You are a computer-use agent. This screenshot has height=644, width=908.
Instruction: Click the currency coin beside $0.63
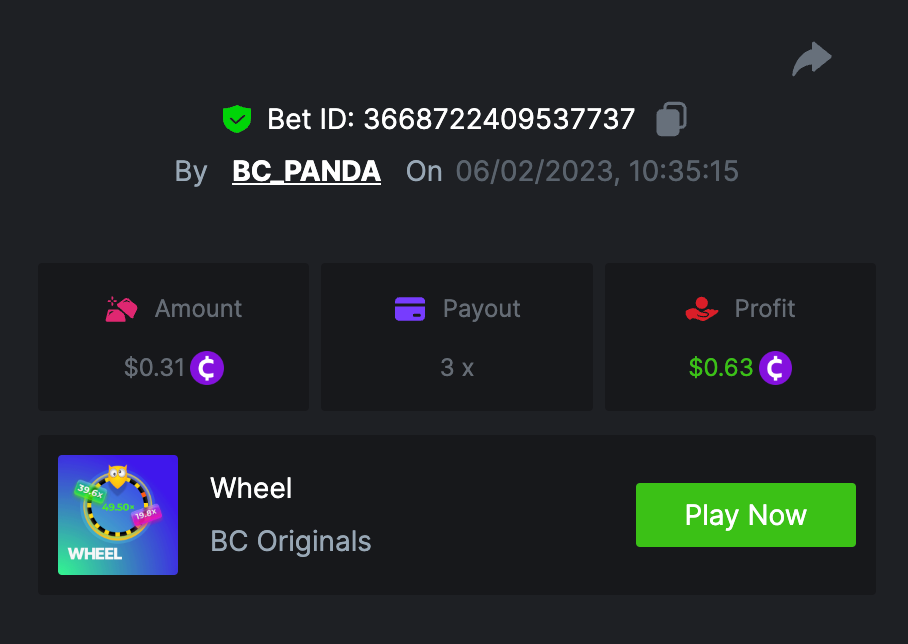point(775,368)
